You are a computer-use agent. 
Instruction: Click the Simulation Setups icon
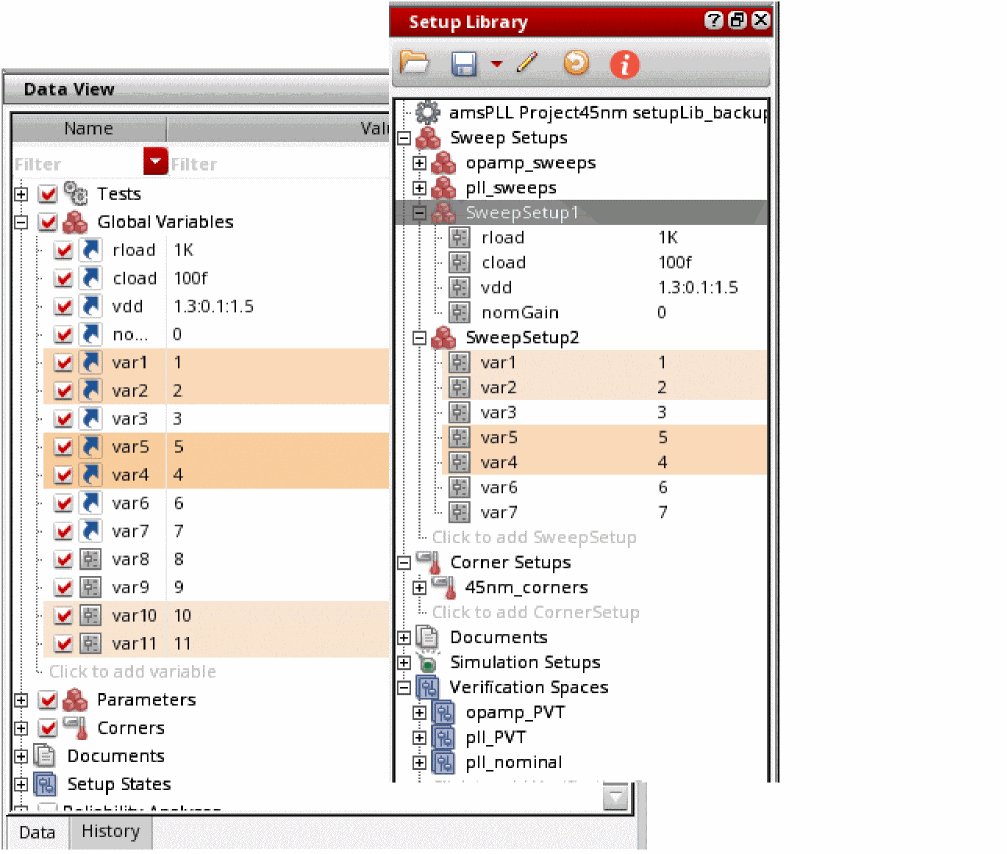coord(427,662)
